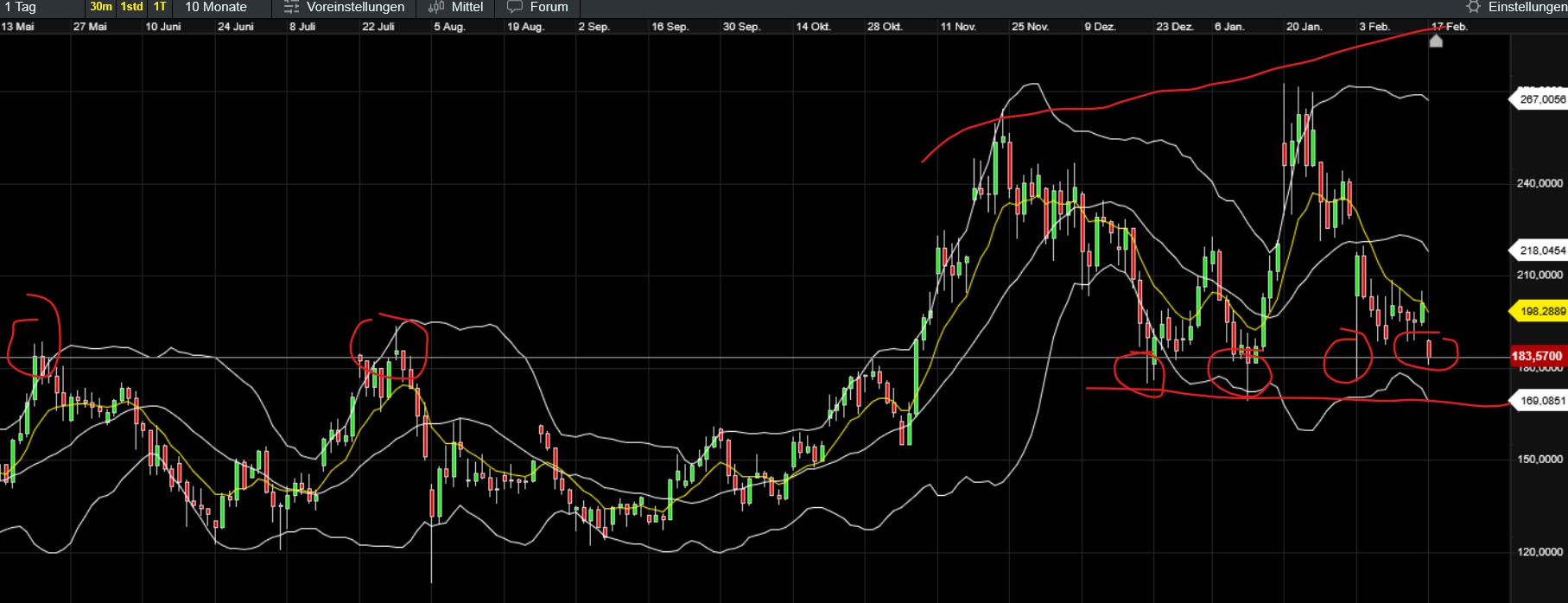Viewport: 1568px width, 603px height.
Task: Click the '10 Juni' date label
Action: coord(163,27)
